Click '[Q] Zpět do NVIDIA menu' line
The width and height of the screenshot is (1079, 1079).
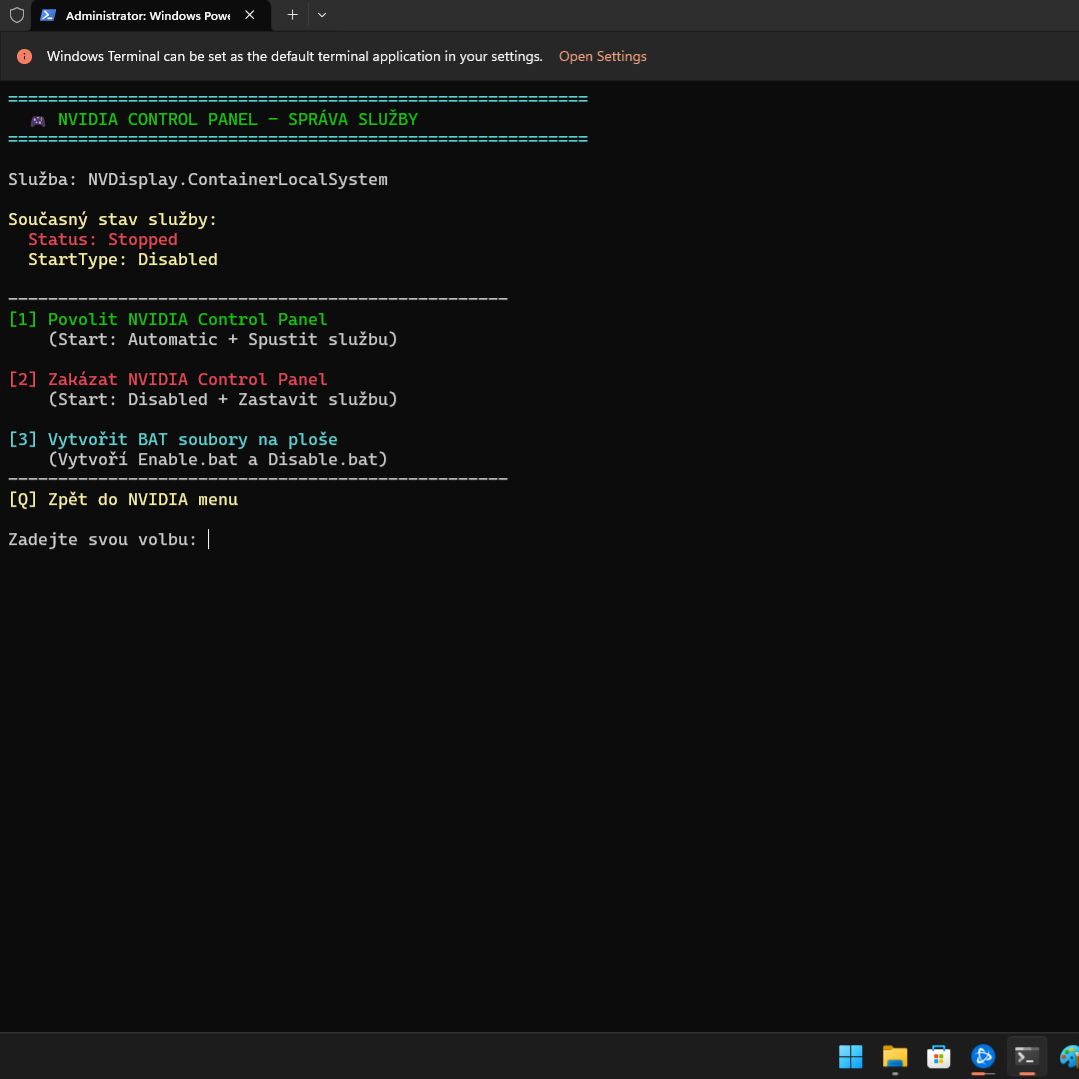[x=123, y=499]
